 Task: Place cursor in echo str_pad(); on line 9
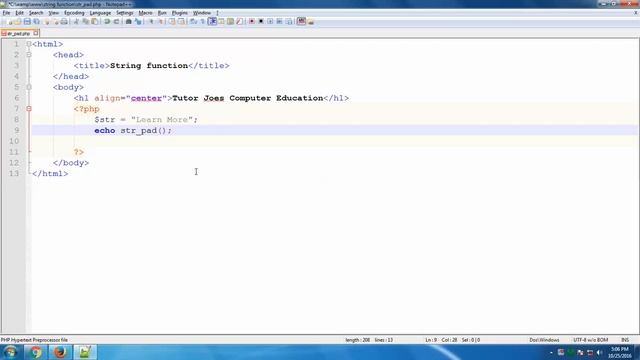coord(133,130)
